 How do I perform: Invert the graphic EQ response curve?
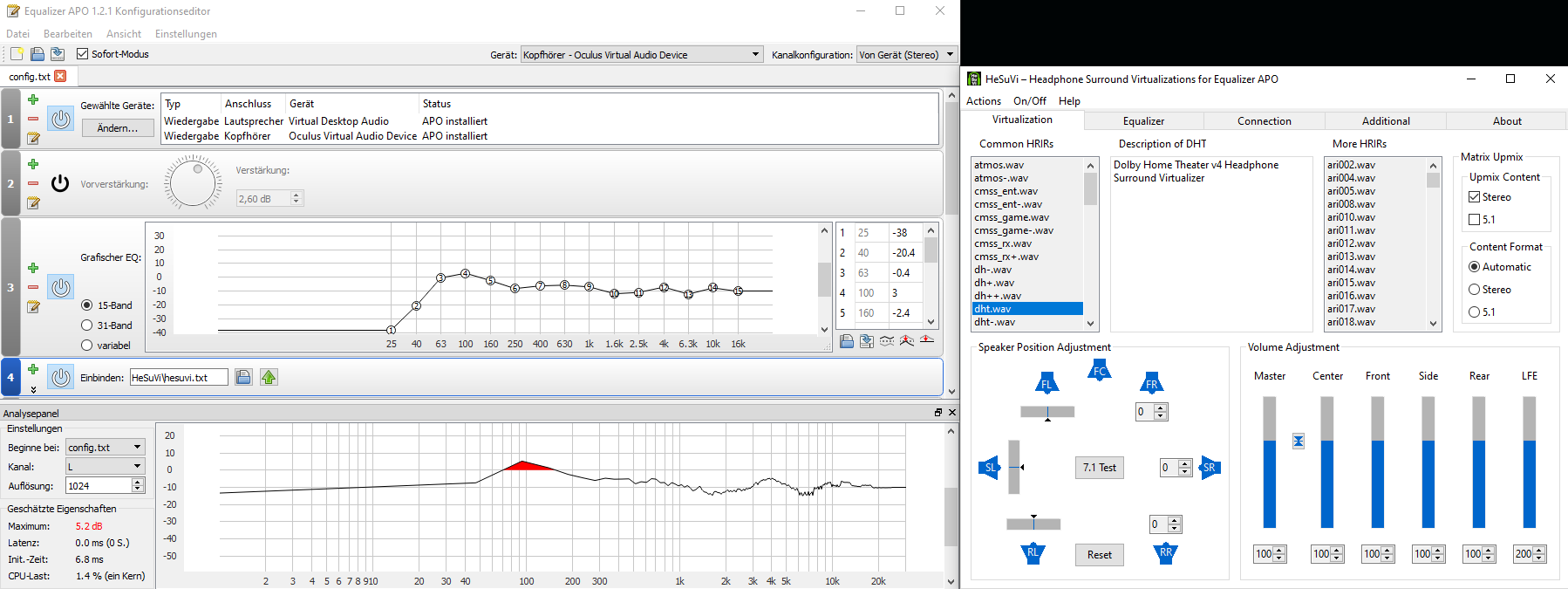[887, 341]
